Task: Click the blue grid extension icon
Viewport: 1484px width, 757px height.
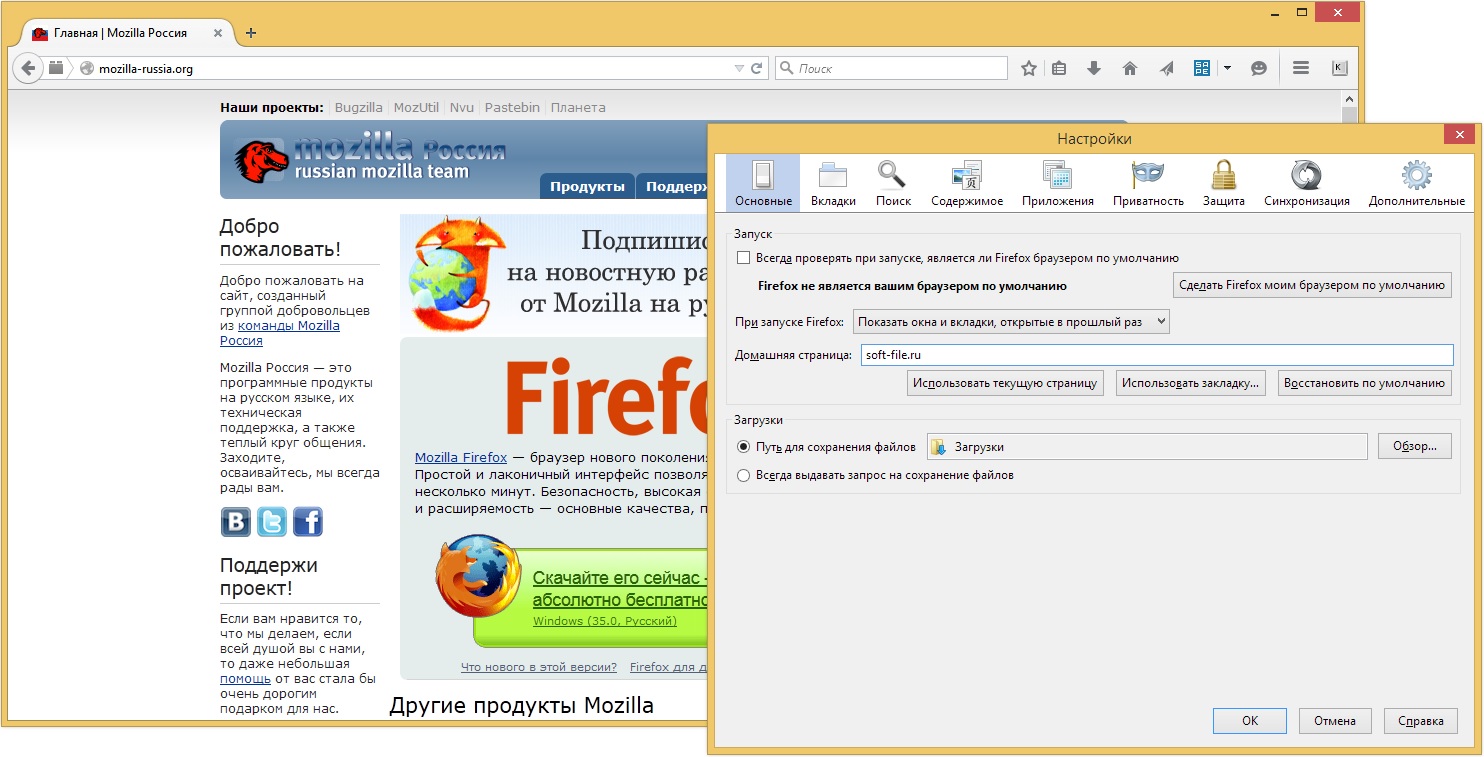Action: coord(1202,68)
